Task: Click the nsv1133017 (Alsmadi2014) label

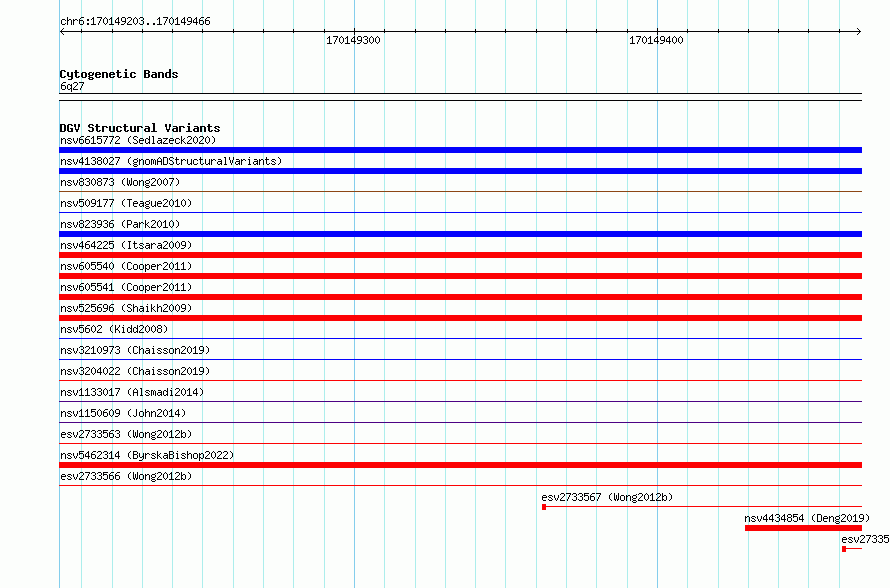Action: (x=132, y=392)
